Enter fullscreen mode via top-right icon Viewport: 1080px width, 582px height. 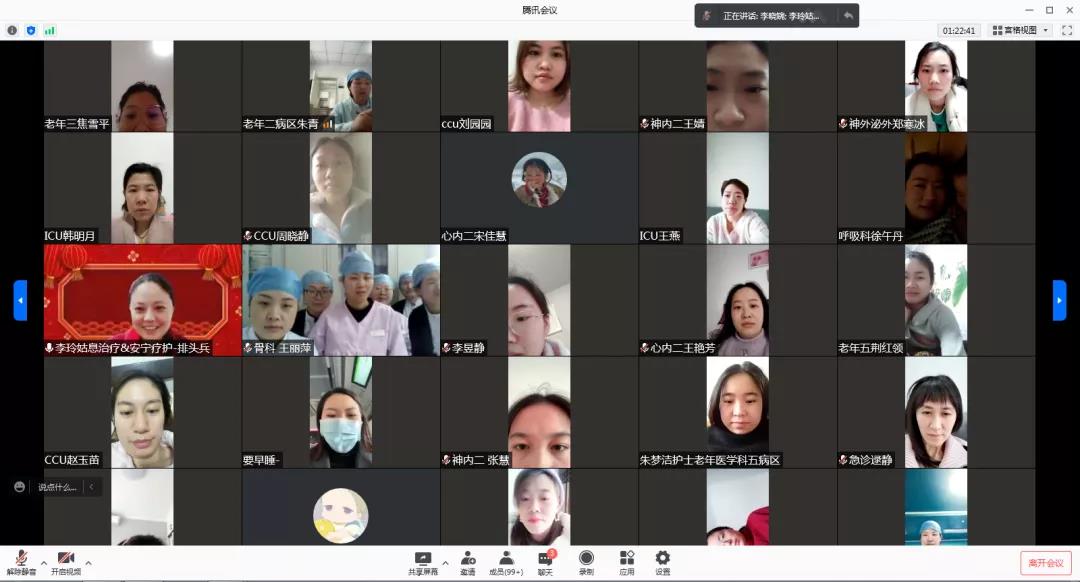1066,30
